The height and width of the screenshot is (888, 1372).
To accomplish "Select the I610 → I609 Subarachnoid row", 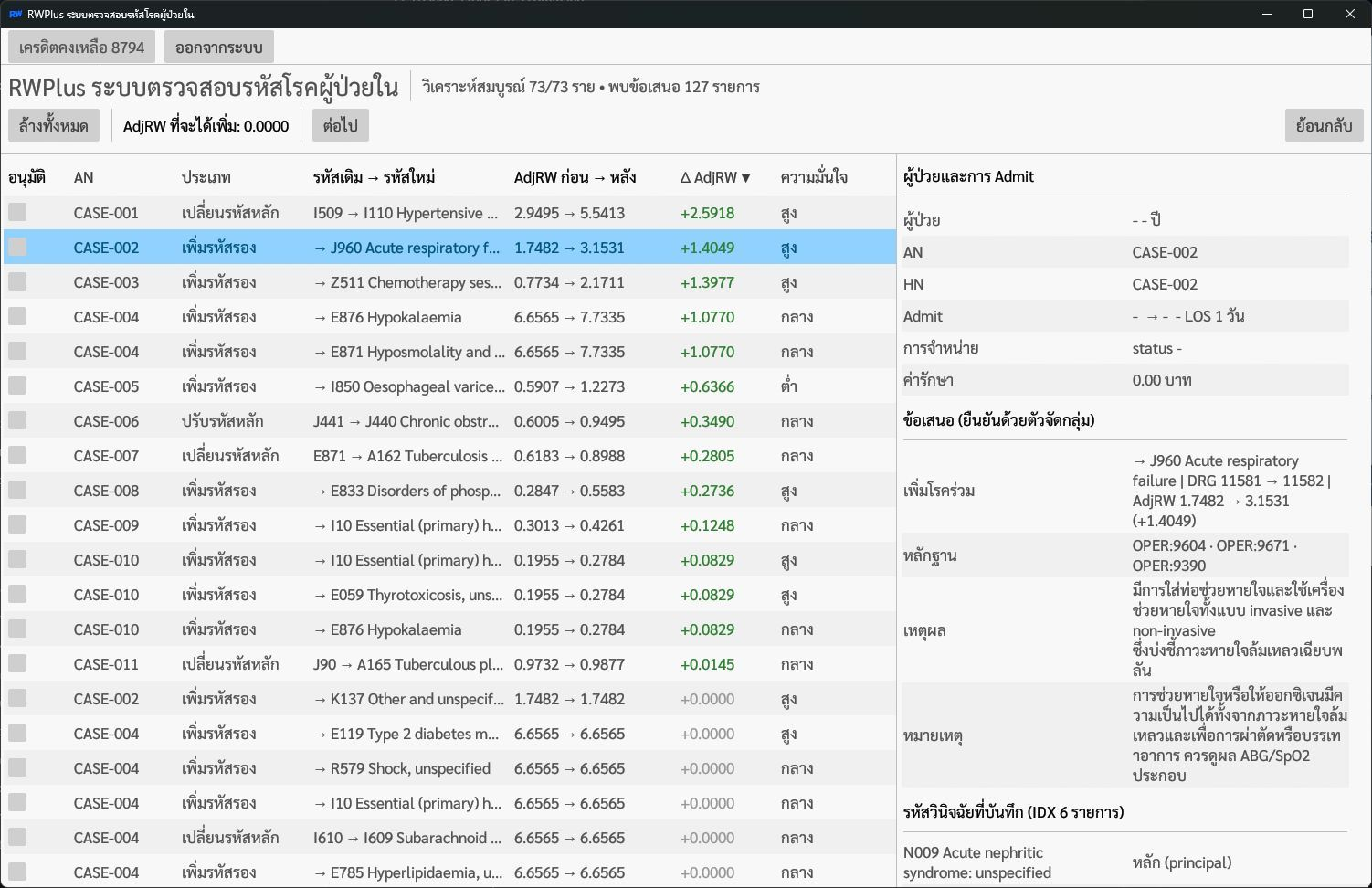I will (x=449, y=838).
